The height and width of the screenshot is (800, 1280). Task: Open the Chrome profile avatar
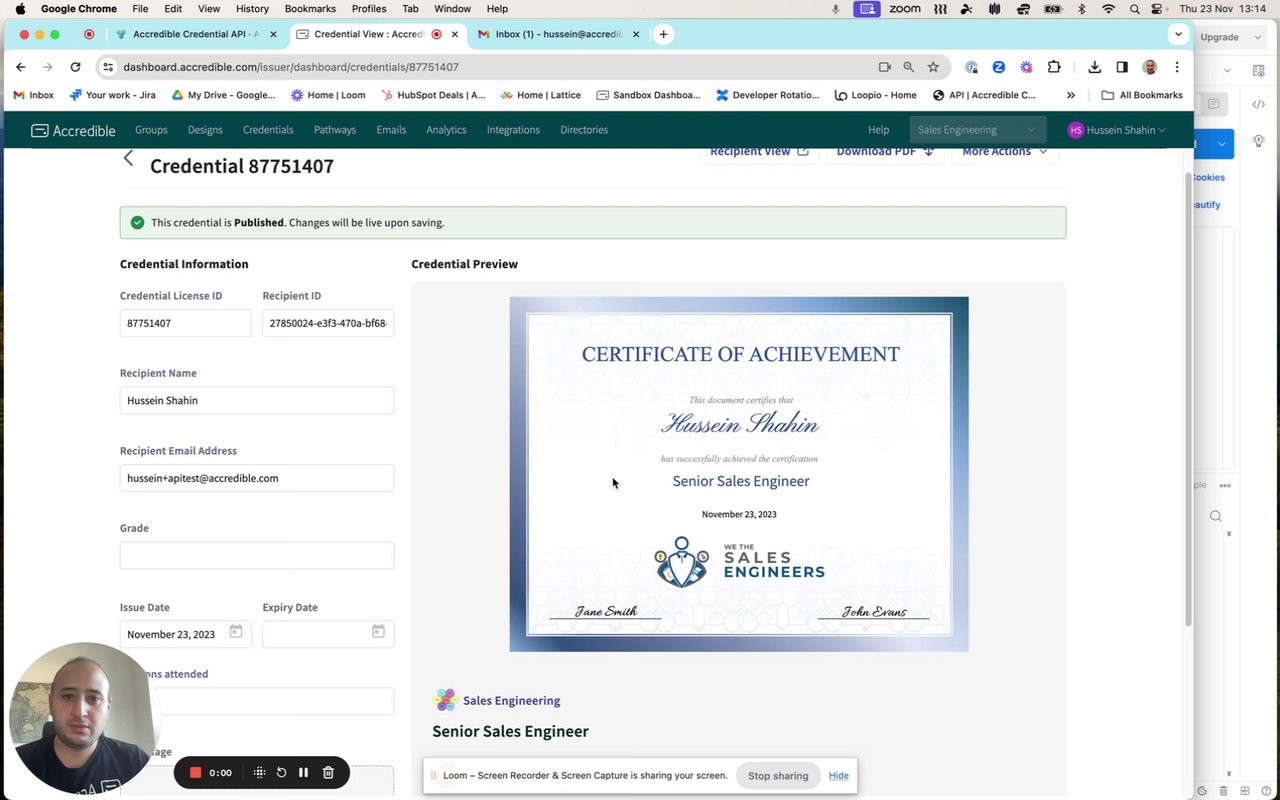click(x=1150, y=67)
